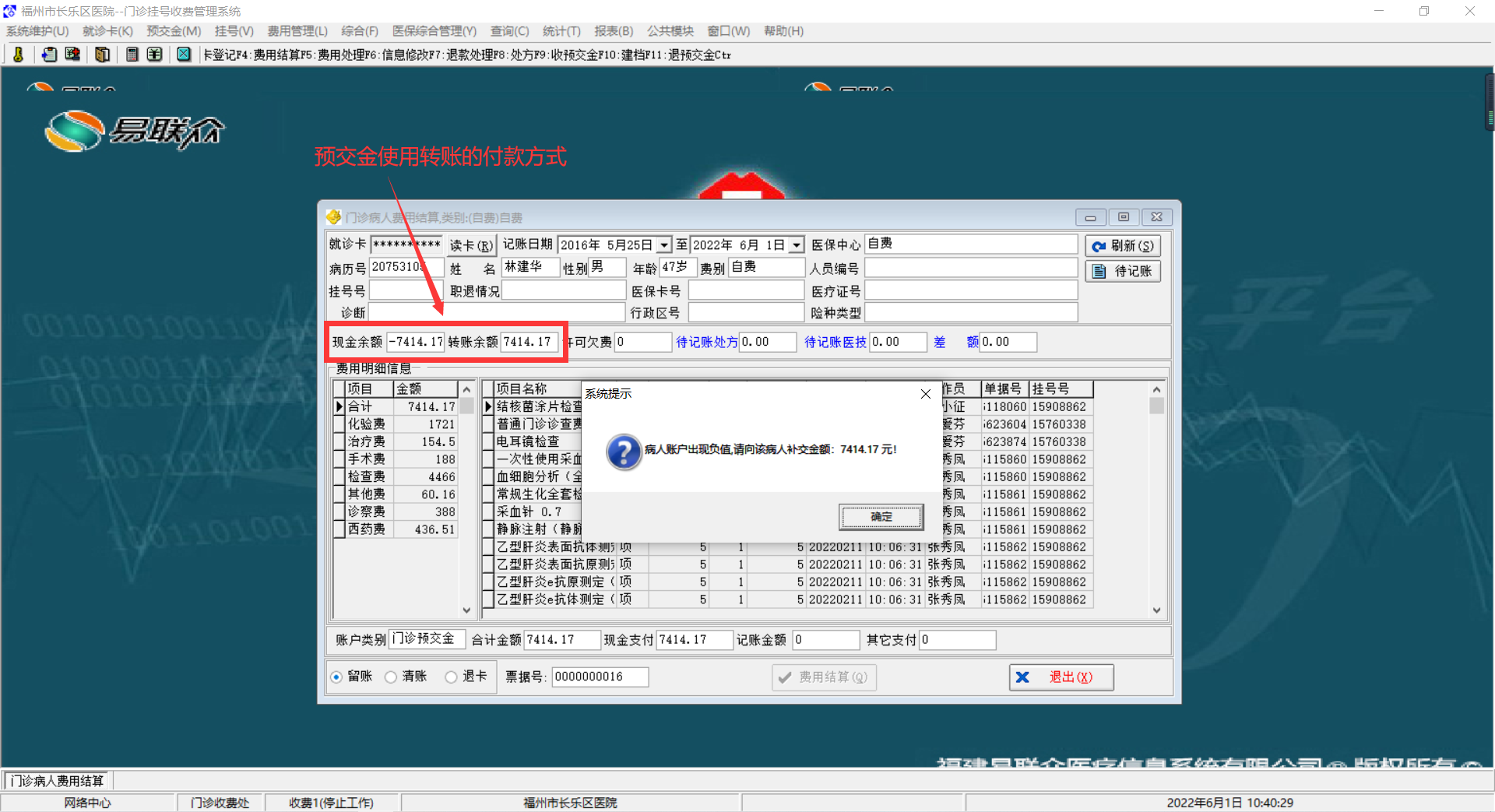The image size is (1495, 812).
Task: Click the 费用结算(Q) button
Action: tap(824, 677)
